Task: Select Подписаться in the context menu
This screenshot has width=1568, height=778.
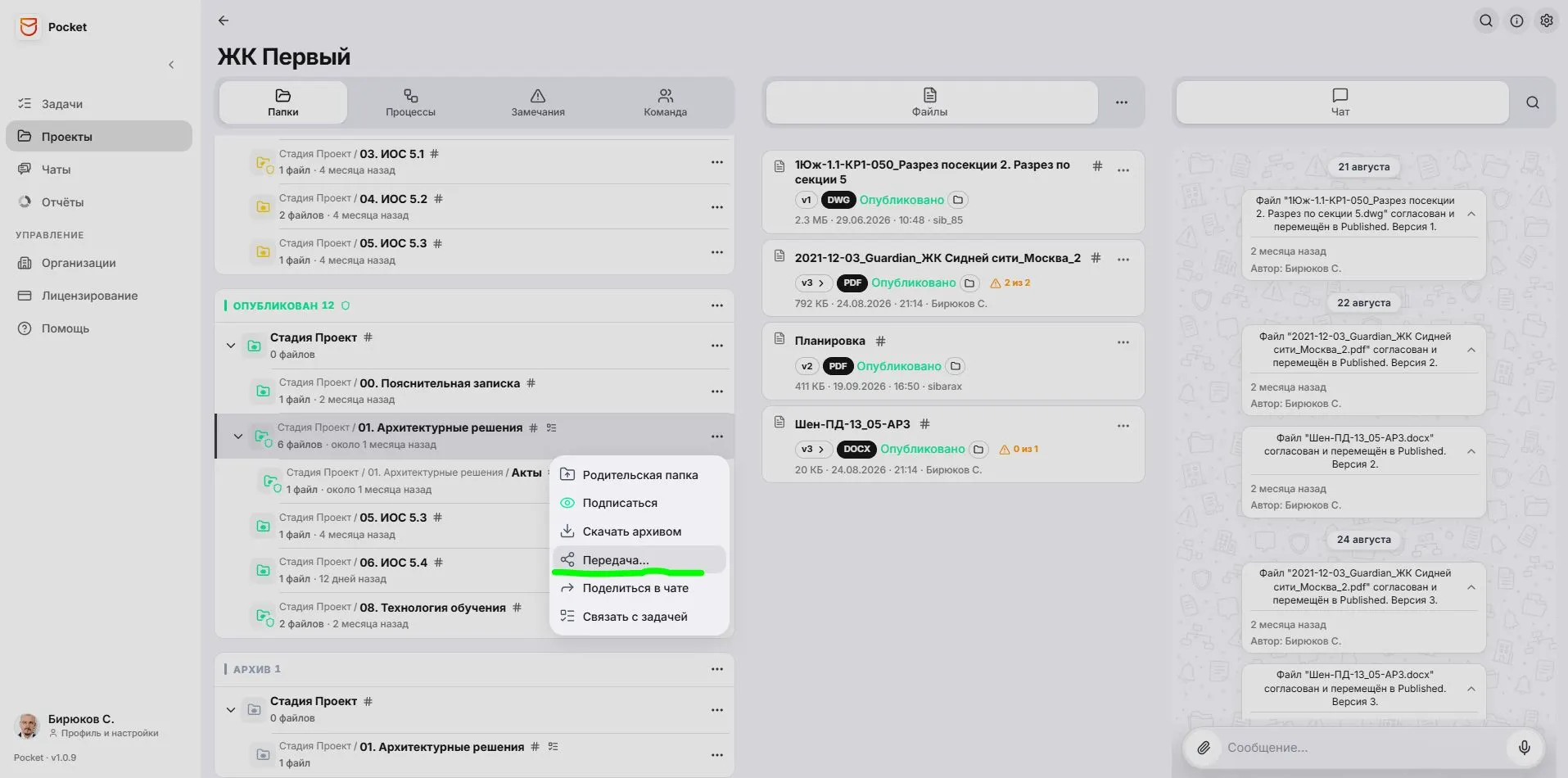Action: click(639, 503)
